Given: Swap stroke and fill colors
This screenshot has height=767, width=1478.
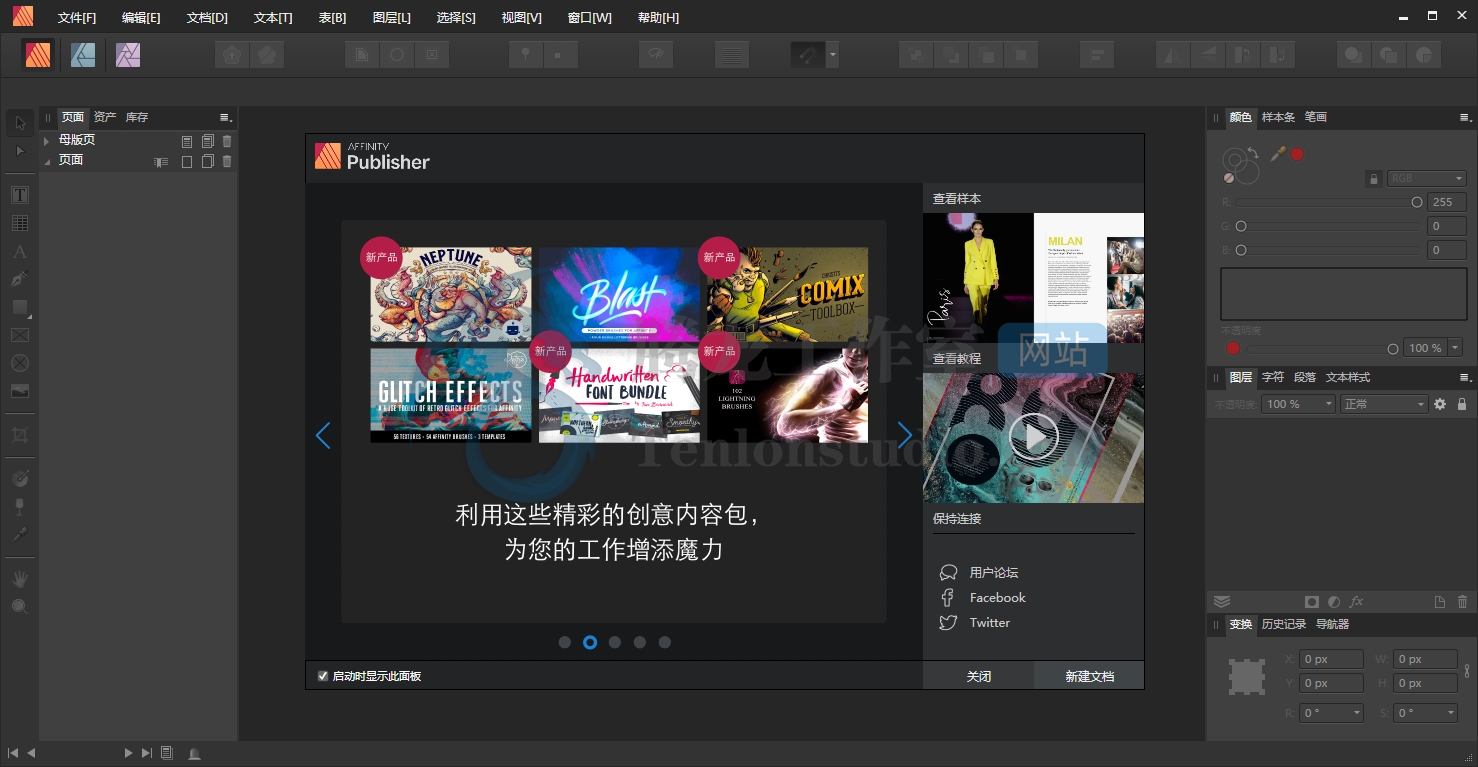Looking at the screenshot, I should pos(1253,152).
